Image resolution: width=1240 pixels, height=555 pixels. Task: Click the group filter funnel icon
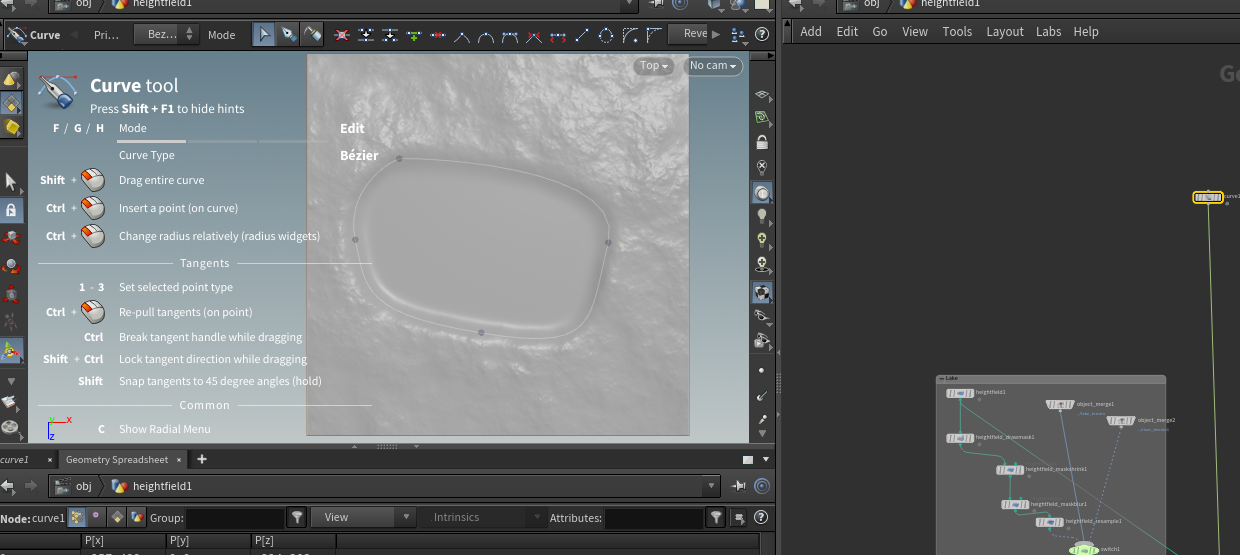tap(297, 517)
